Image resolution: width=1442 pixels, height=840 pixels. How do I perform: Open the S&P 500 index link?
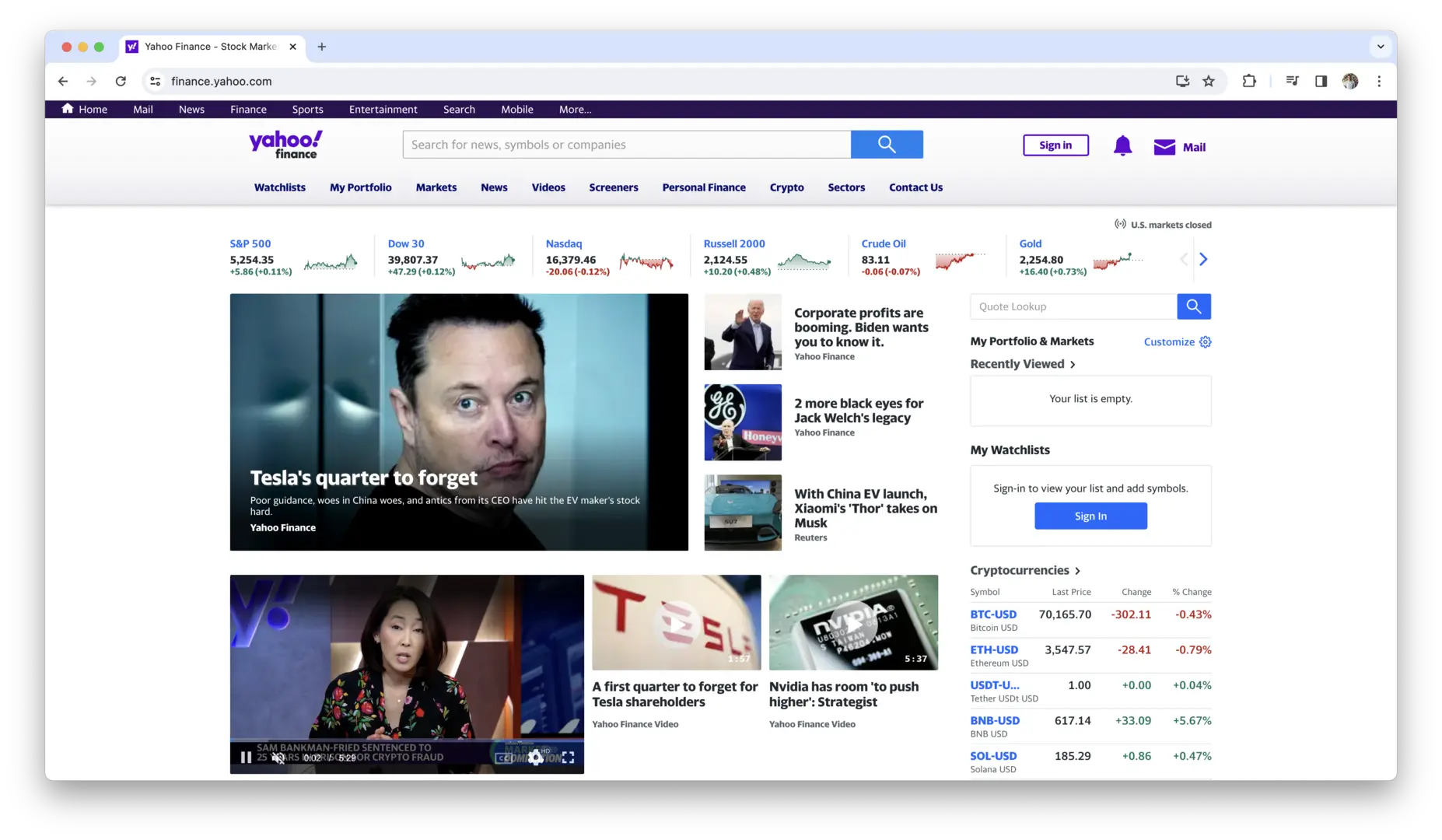pos(250,243)
